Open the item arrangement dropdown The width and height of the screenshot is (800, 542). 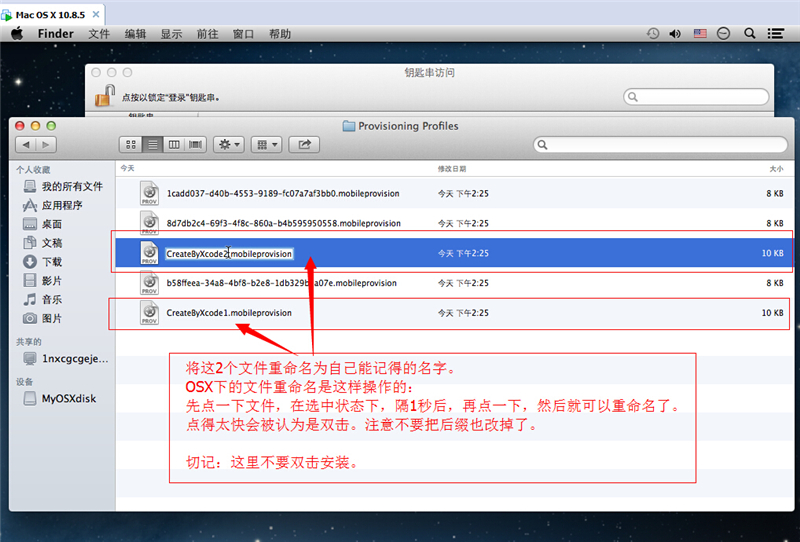(x=266, y=145)
